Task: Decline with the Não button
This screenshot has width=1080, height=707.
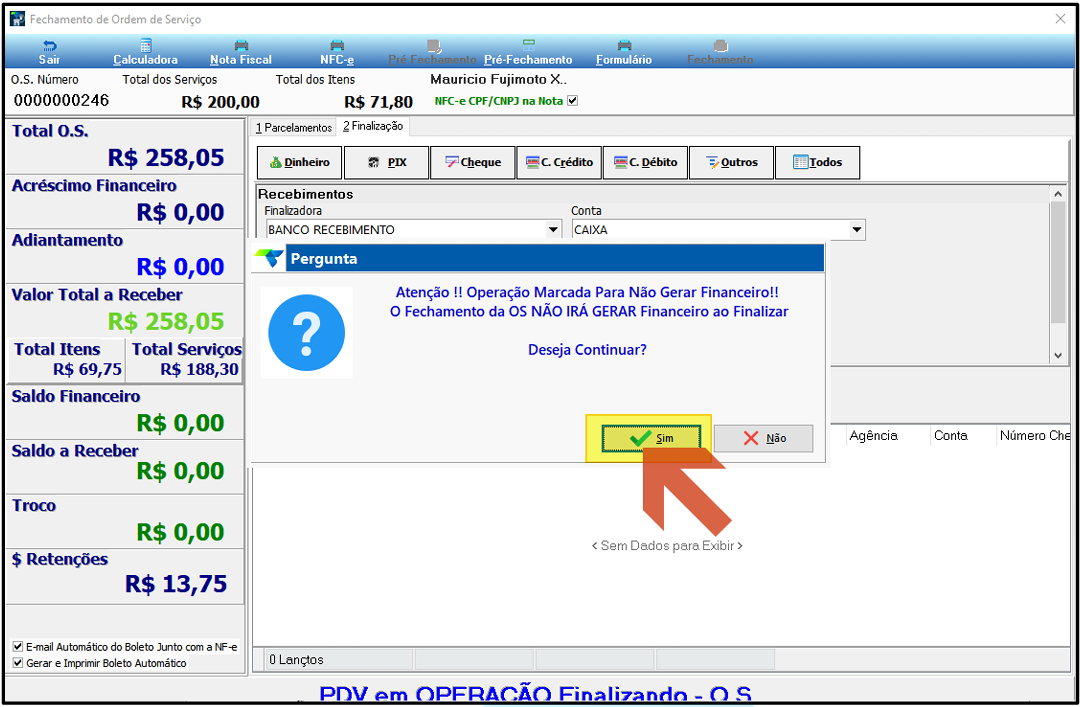Action: (x=763, y=438)
